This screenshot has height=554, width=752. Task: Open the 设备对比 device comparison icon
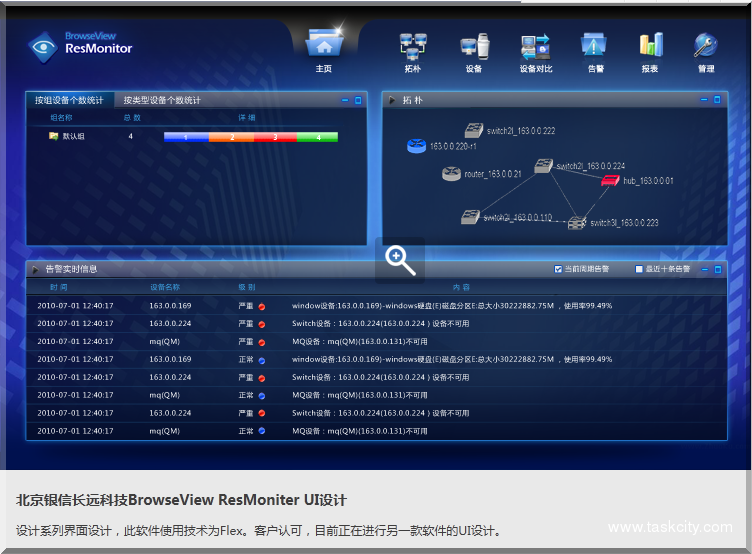(535, 46)
